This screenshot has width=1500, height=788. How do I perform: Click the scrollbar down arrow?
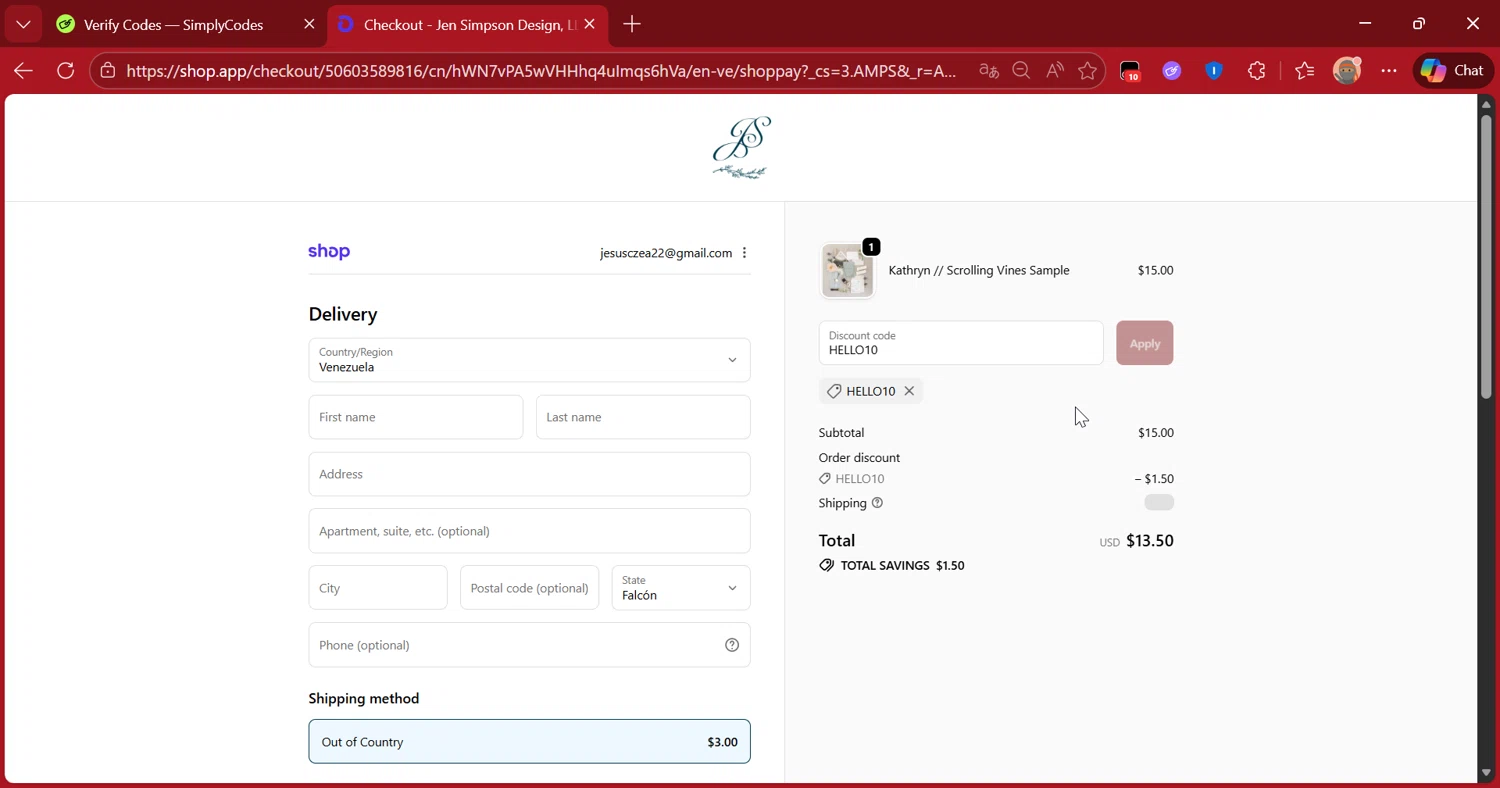[1487, 774]
